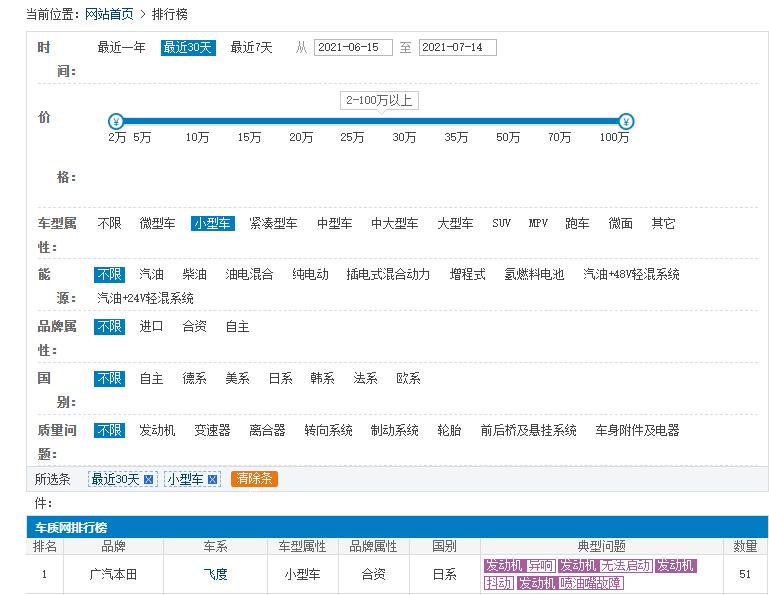Open 飞度 car series link
This screenshot has height=595, width=769.
coord(215,574)
